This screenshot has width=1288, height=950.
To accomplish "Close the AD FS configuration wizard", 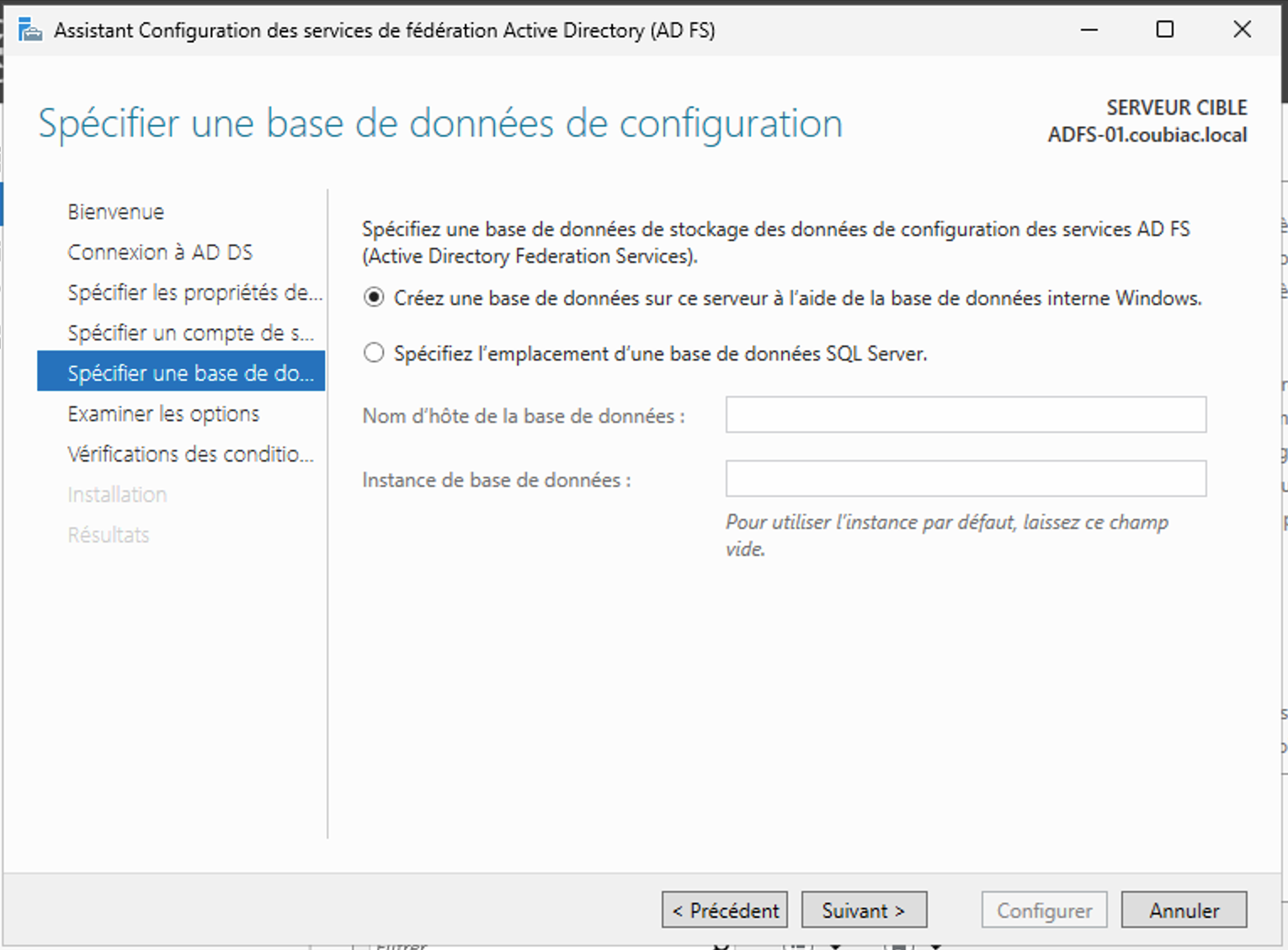I will point(1242,30).
